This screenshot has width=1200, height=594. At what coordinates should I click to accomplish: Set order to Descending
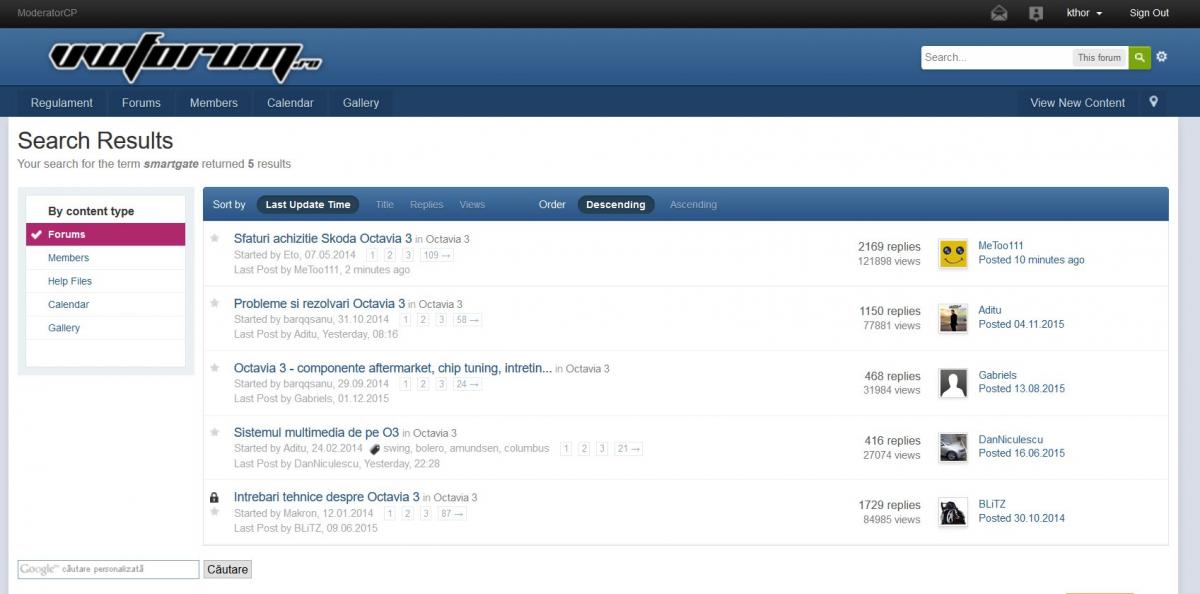(616, 204)
